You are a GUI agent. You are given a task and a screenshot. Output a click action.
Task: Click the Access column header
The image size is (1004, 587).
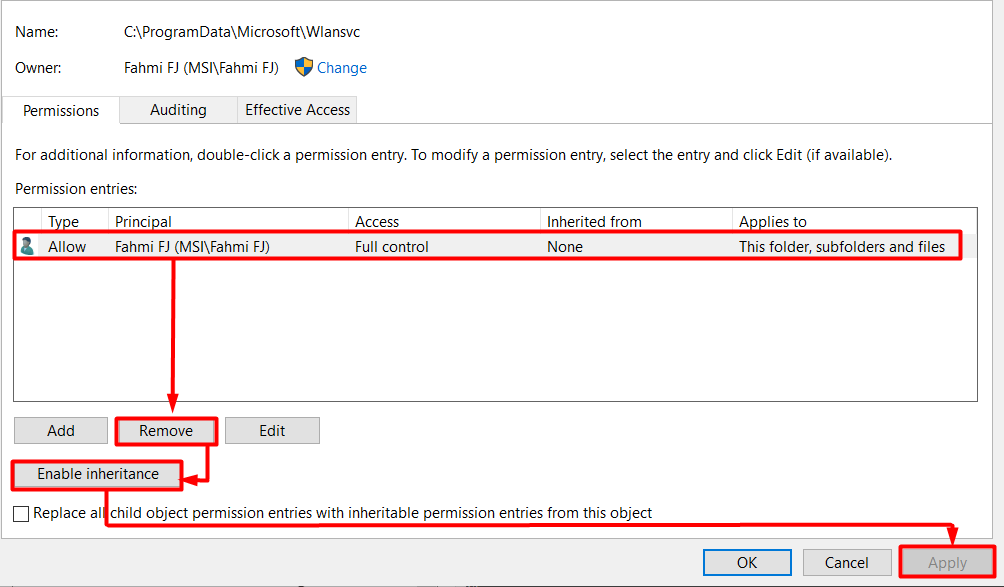(377, 222)
